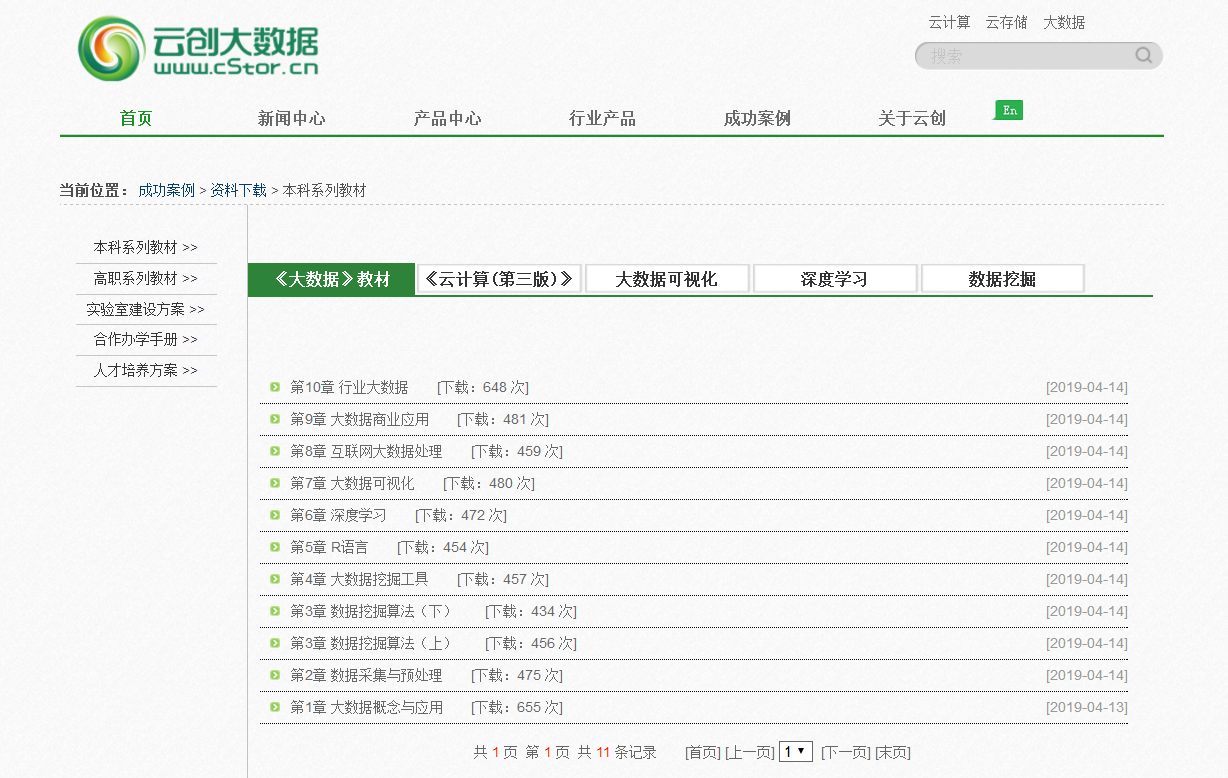This screenshot has height=778, width=1228.
Task: Open 第9章 大数据商业应用 download link
Action: tap(360, 419)
